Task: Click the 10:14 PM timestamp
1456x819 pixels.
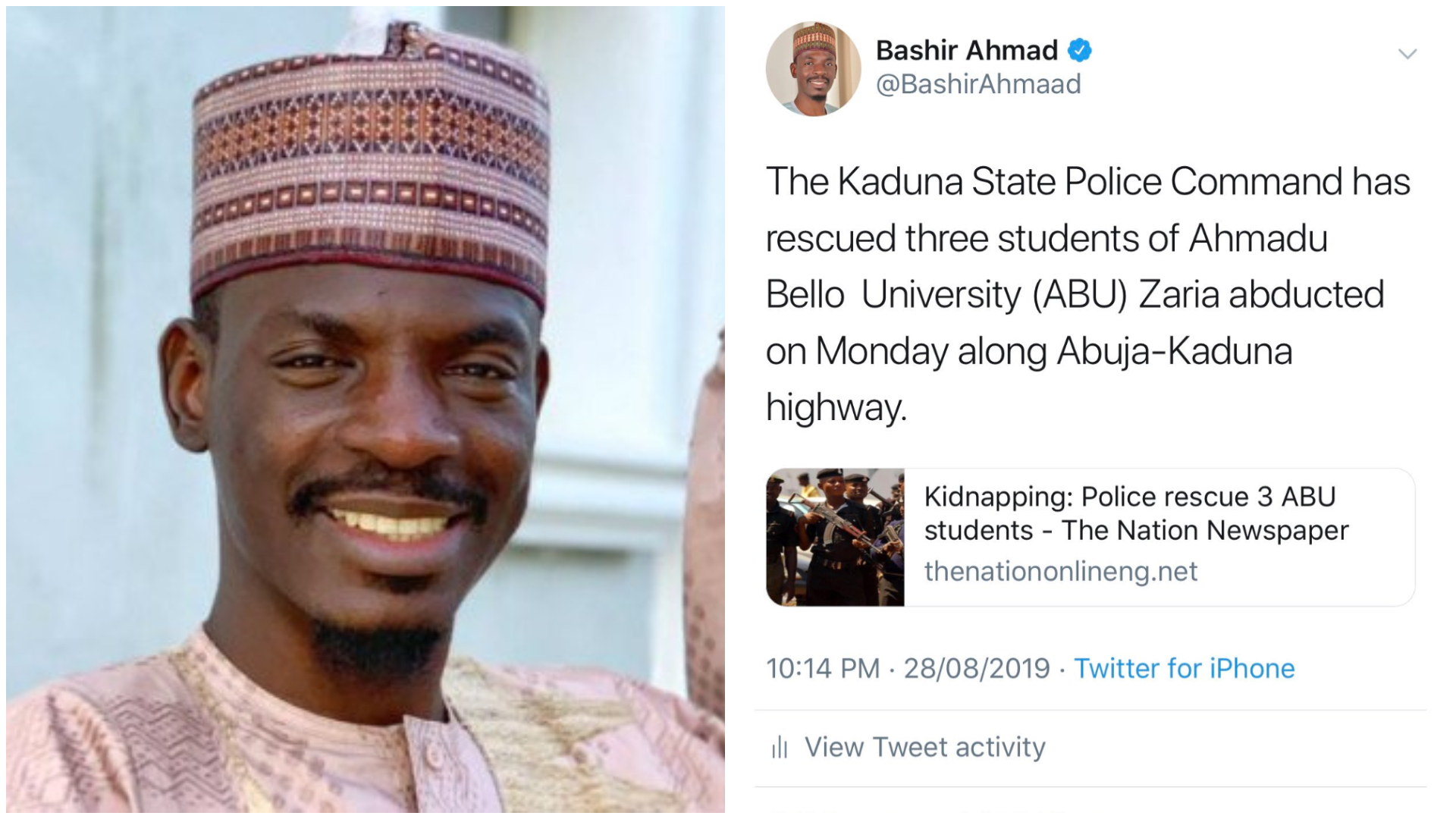Action: click(x=822, y=668)
